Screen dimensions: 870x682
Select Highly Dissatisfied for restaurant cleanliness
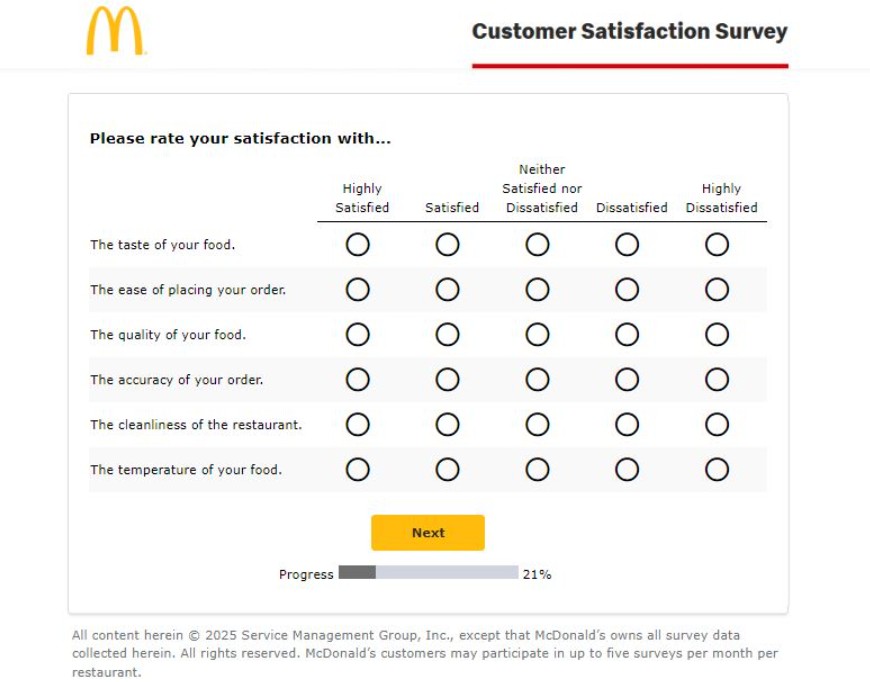(715, 424)
